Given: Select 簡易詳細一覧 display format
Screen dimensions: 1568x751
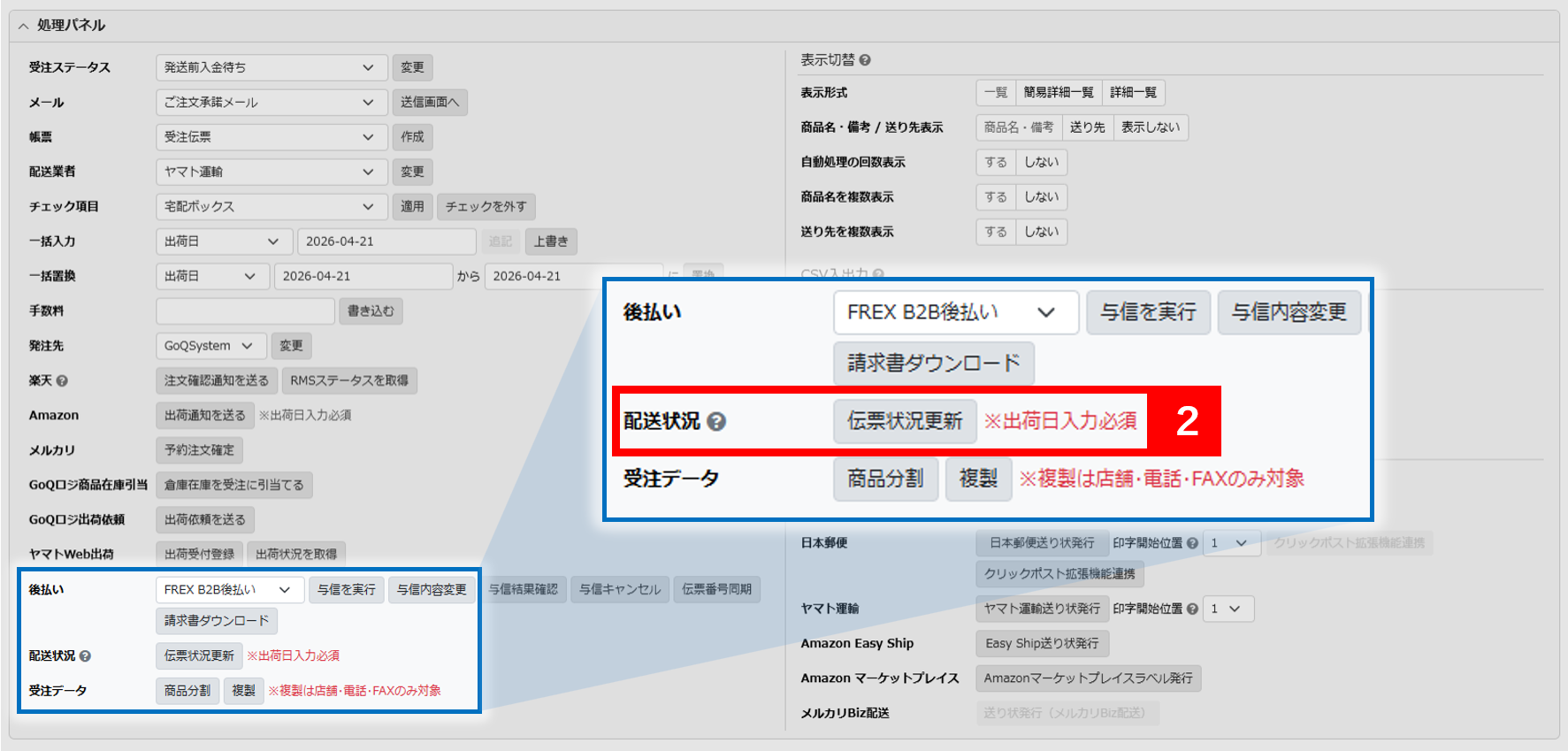Looking at the screenshot, I should pyautogui.click(x=1059, y=92).
